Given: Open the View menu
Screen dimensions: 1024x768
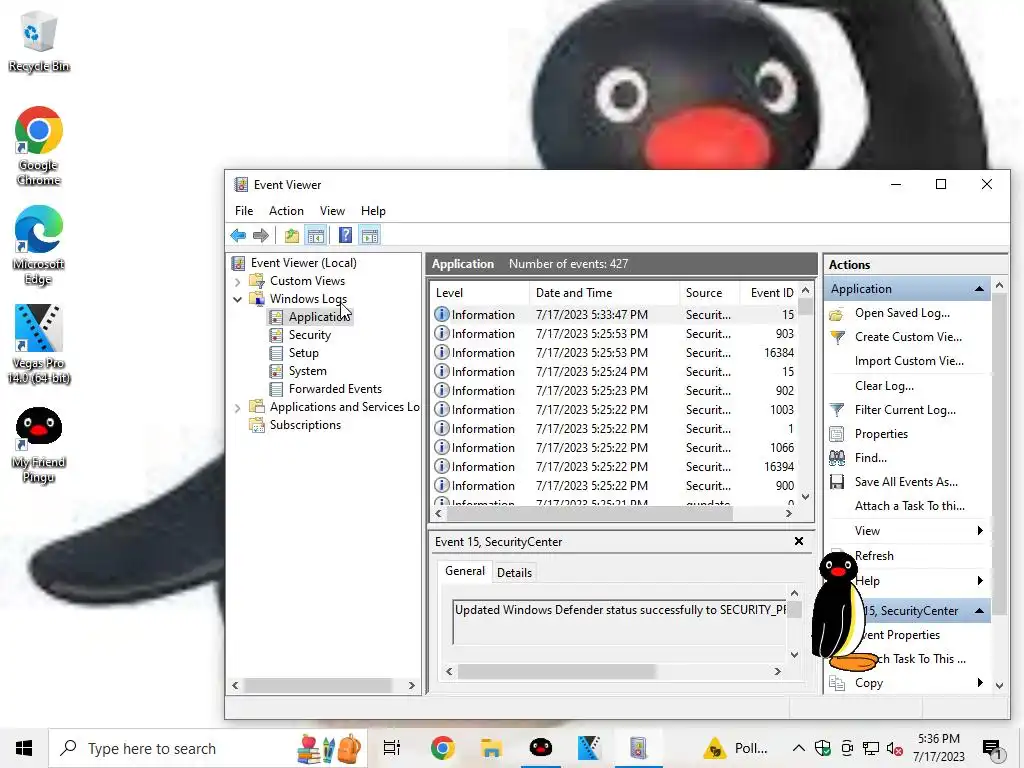Looking at the screenshot, I should click(332, 211).
